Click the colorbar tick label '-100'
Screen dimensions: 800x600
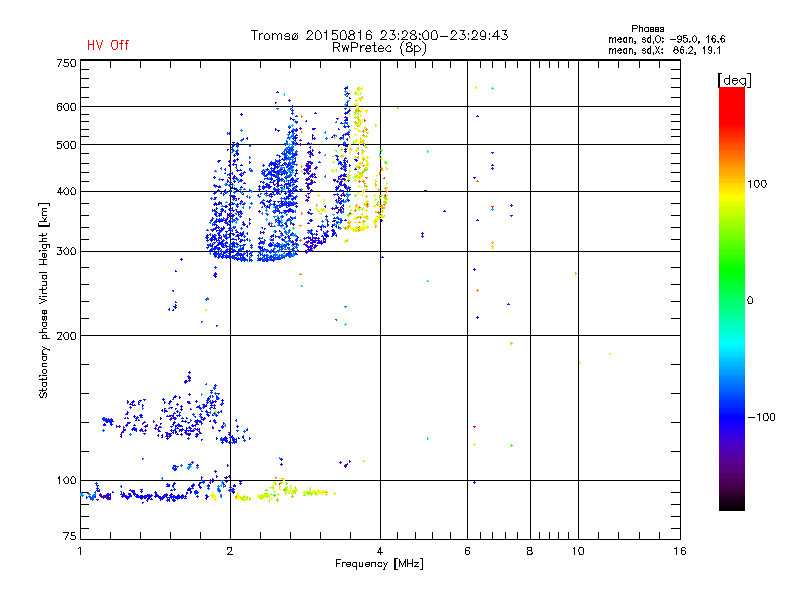762,417
